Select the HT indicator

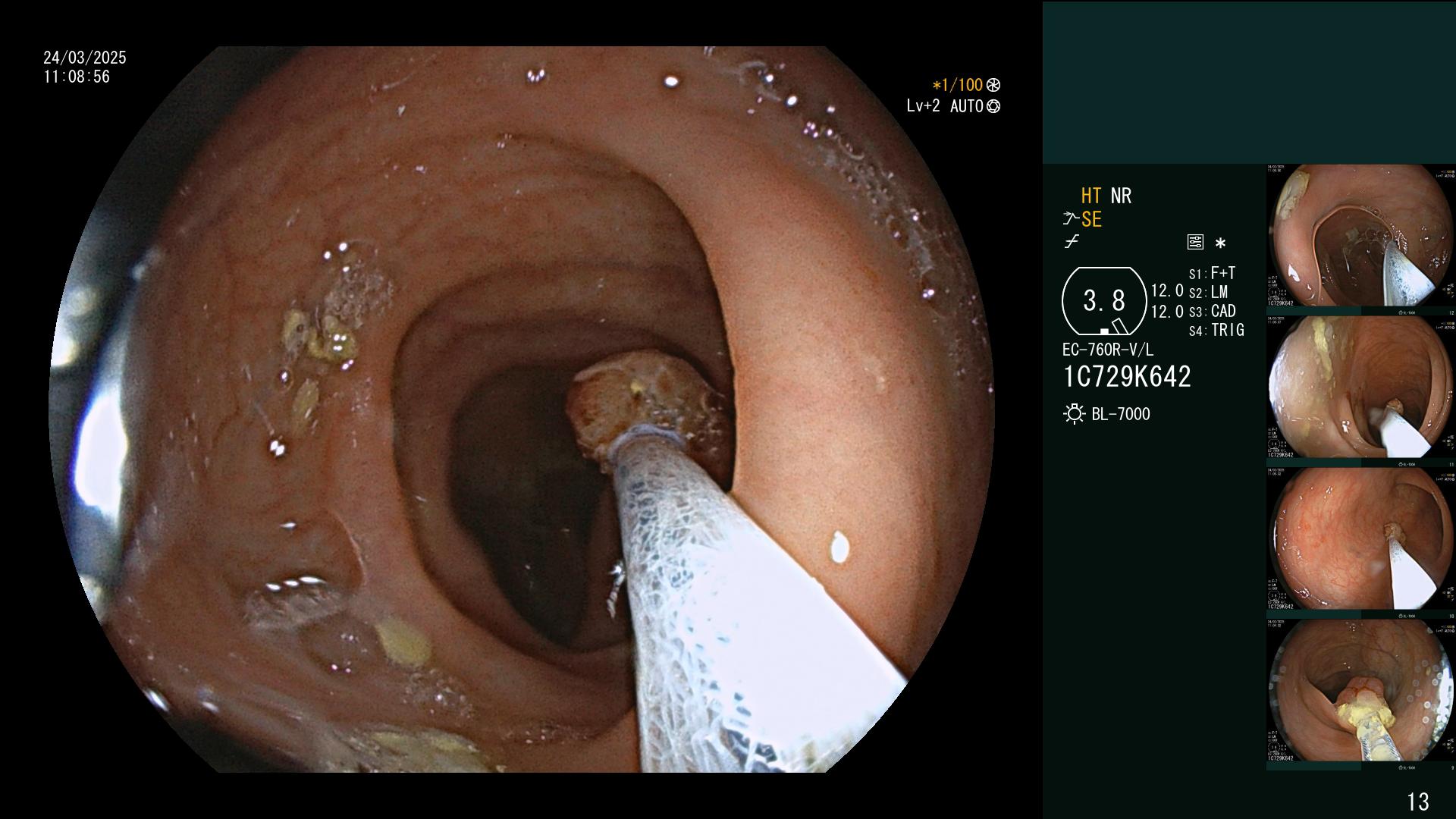pos(1091,196)
